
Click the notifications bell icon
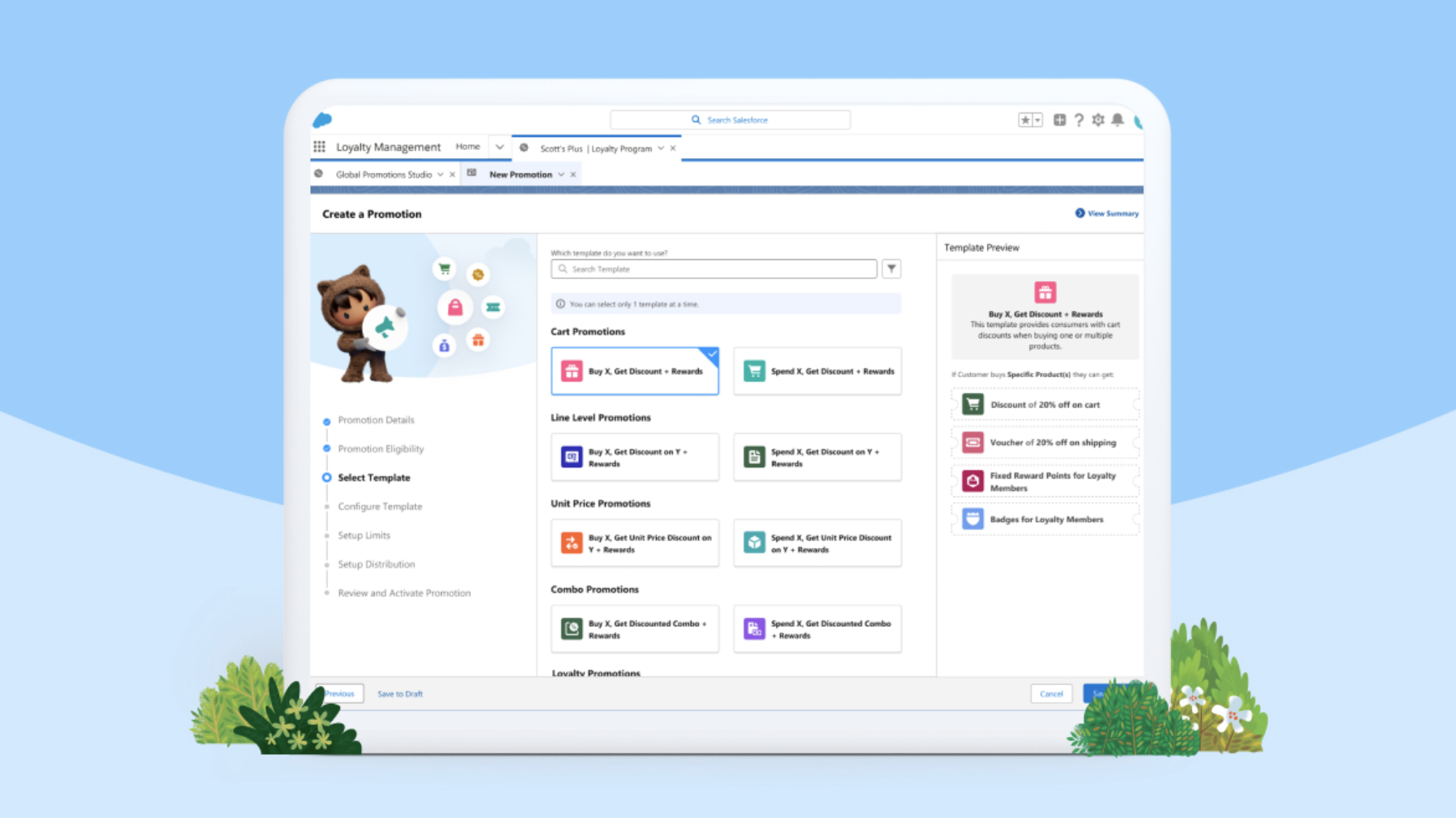[x=1118, y=120]
